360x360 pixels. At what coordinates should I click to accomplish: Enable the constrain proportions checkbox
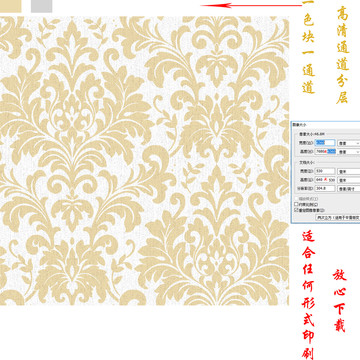296,204
